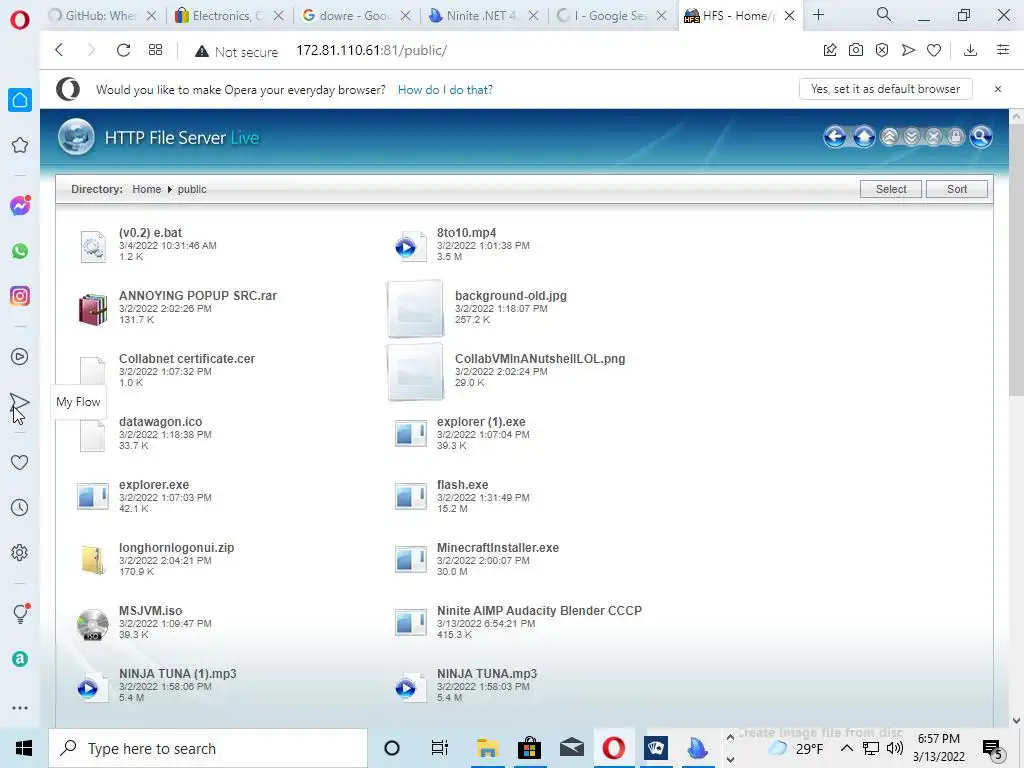Open My Flow in the sidebar
This screenshot has width=1024, height=768.
(x=20, y=404)
